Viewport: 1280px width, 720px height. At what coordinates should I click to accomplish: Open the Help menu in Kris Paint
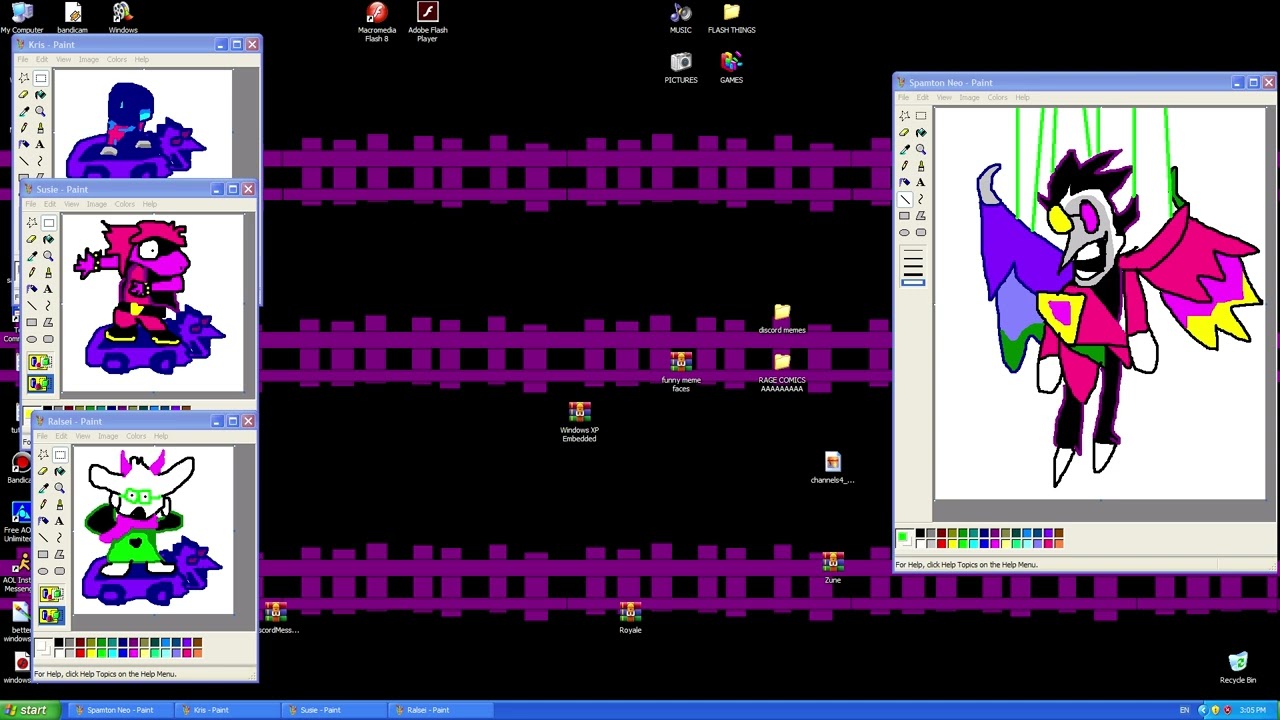coord(142,60)
